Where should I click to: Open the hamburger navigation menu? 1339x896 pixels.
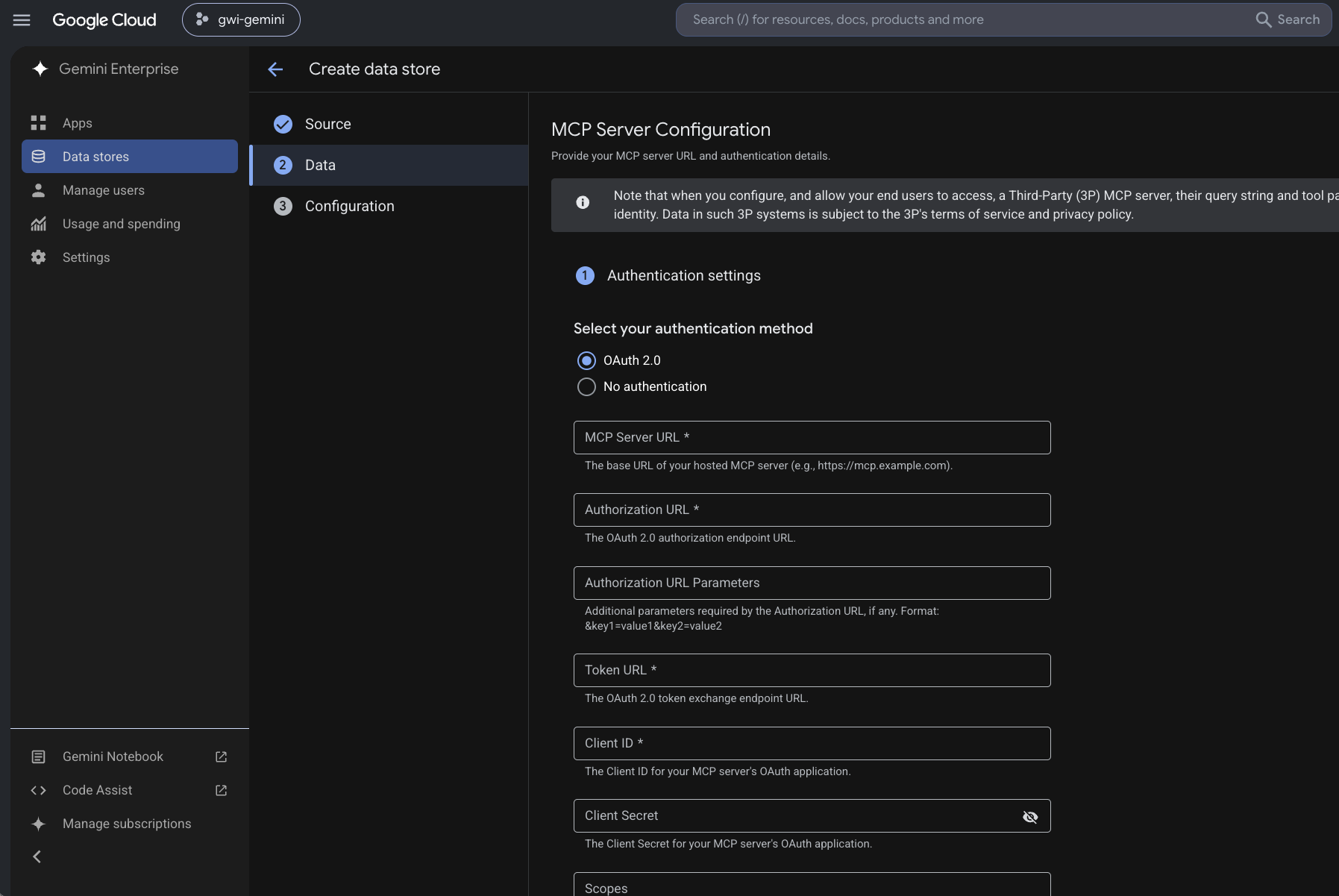[x=22, y=20]
